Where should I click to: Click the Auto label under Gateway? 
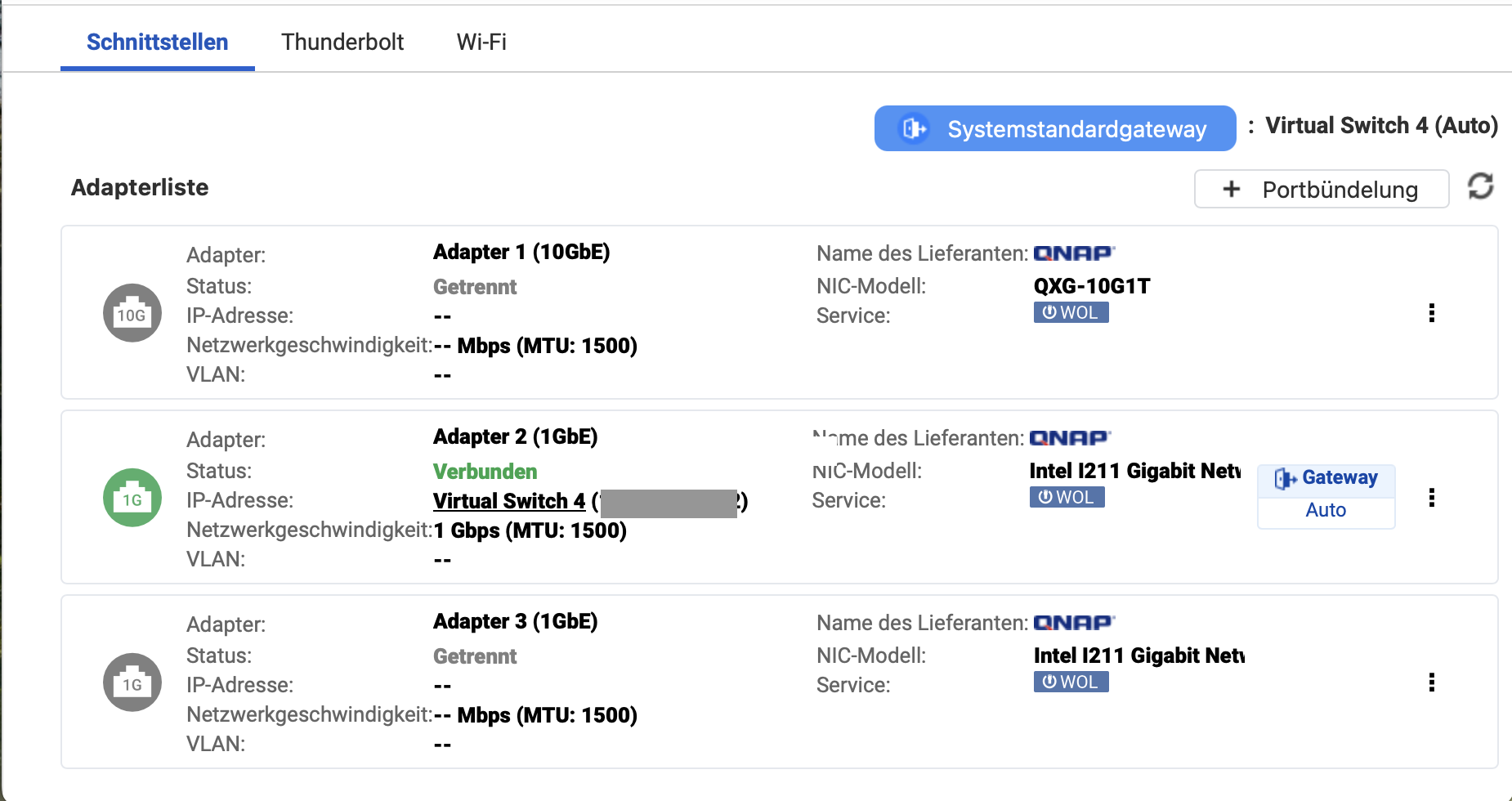(1326, 511)
